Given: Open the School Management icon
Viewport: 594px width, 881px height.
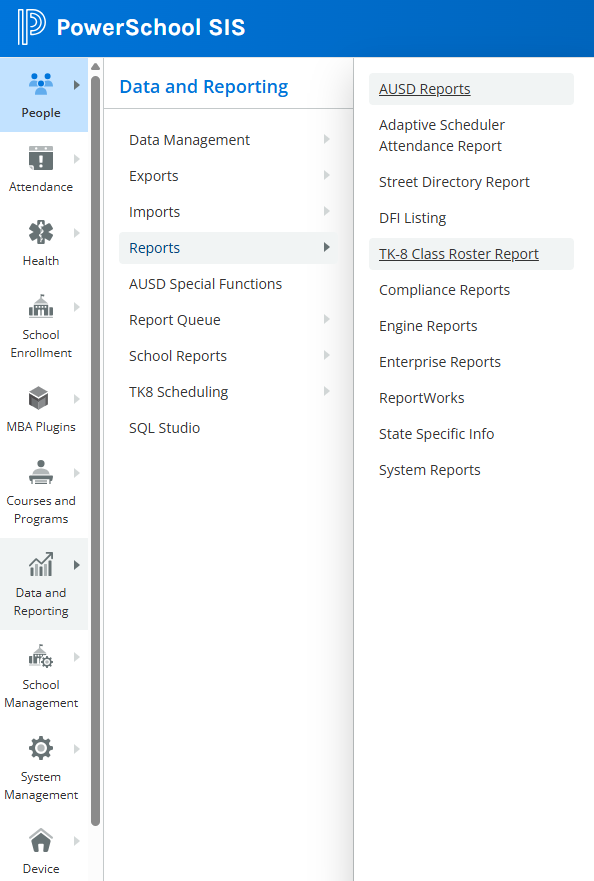Looking at the screenshot, I should 41,656.
